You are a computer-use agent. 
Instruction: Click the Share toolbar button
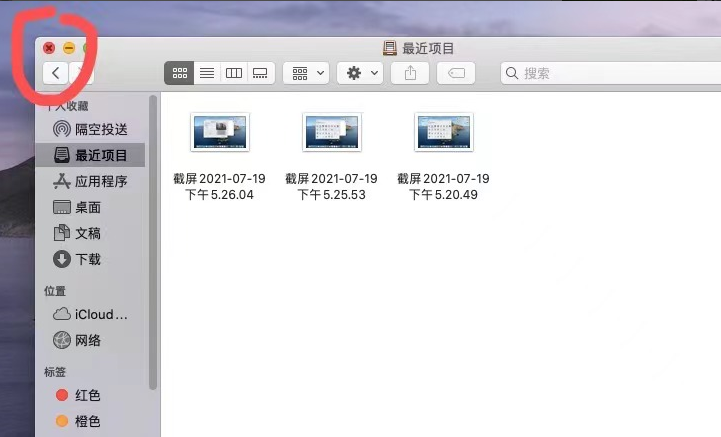click(x=410, y=73)
